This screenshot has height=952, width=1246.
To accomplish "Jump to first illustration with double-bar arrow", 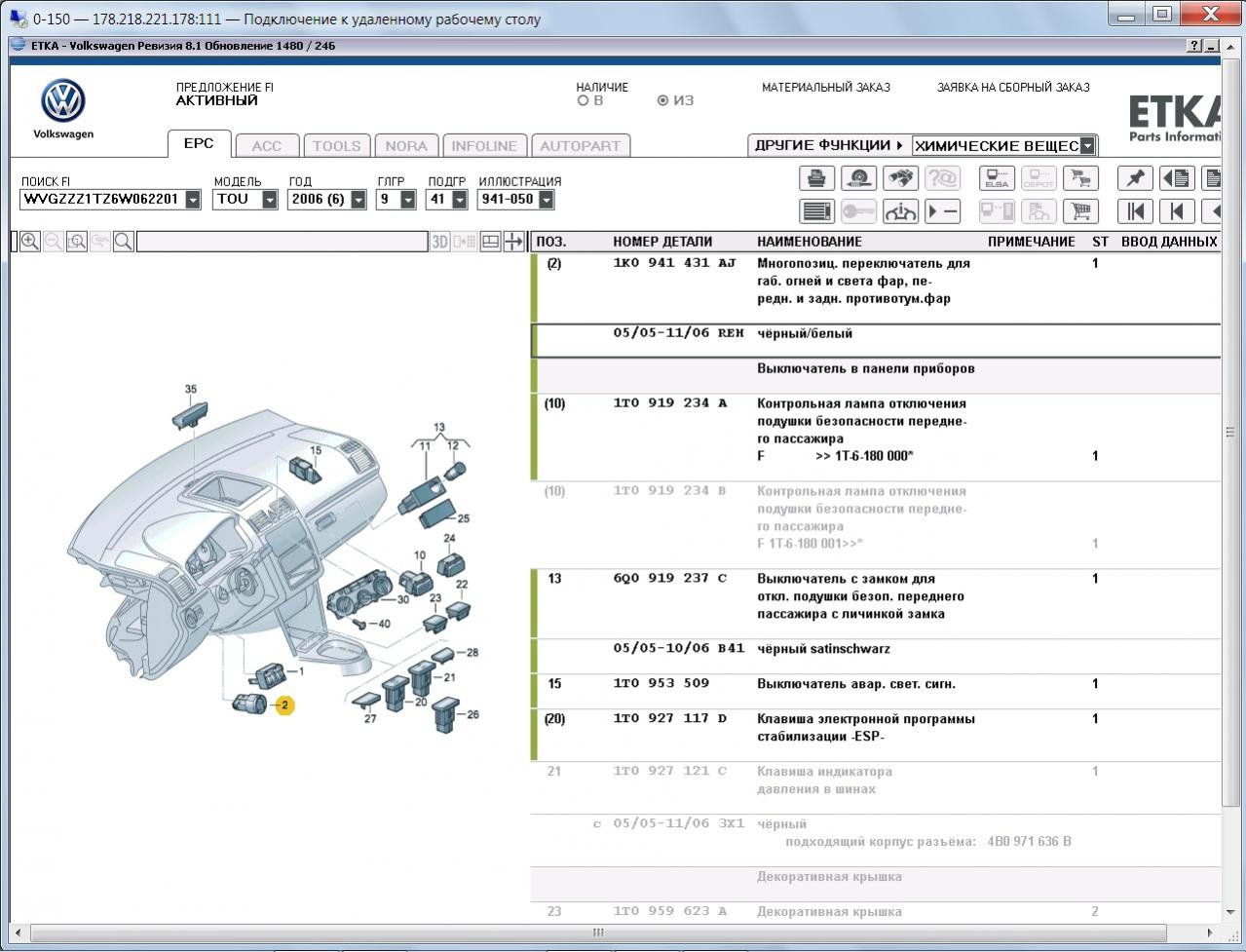I will [x=1135, y=210].
